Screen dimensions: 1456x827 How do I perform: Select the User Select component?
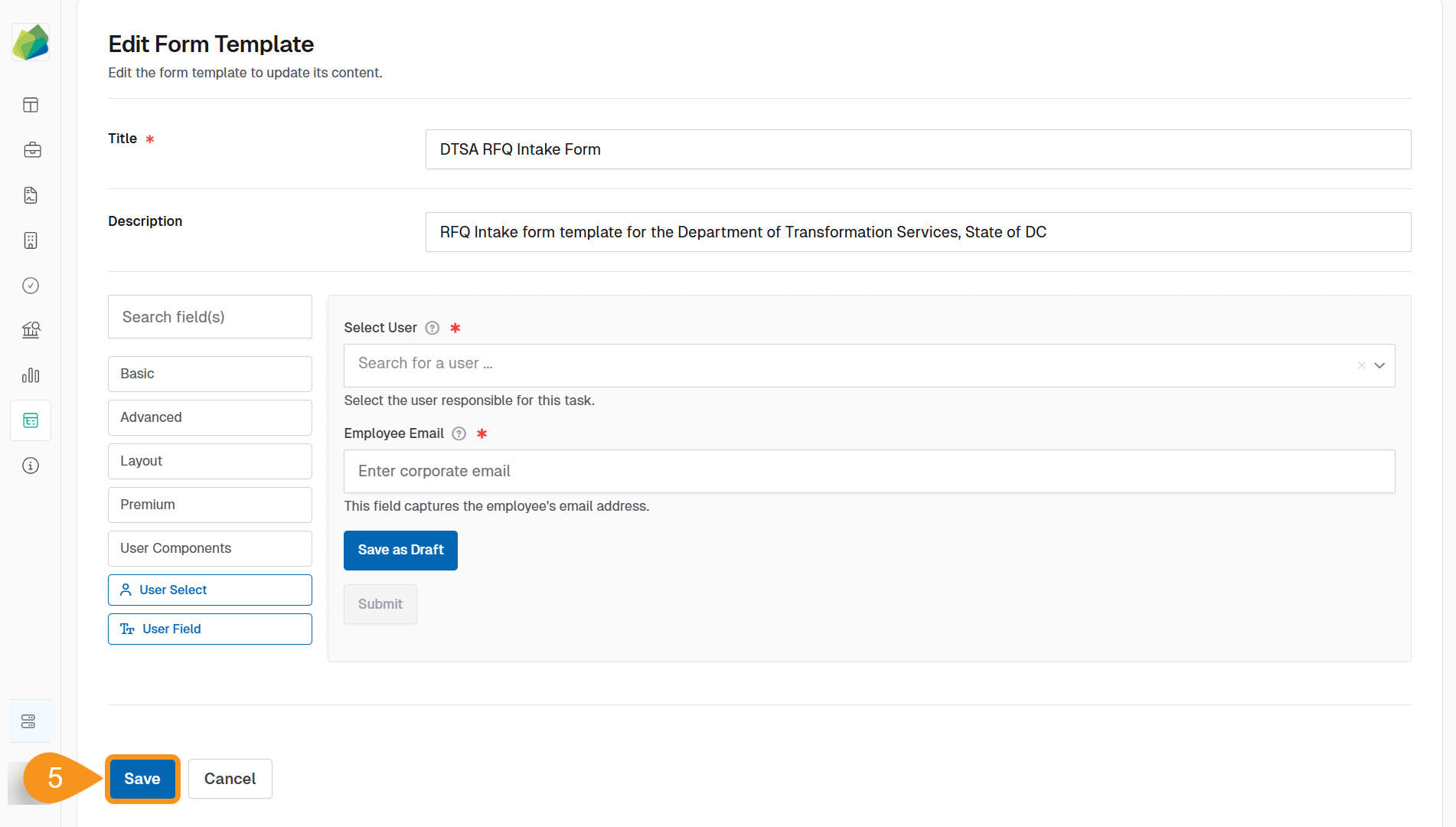[x=209, y=590]
